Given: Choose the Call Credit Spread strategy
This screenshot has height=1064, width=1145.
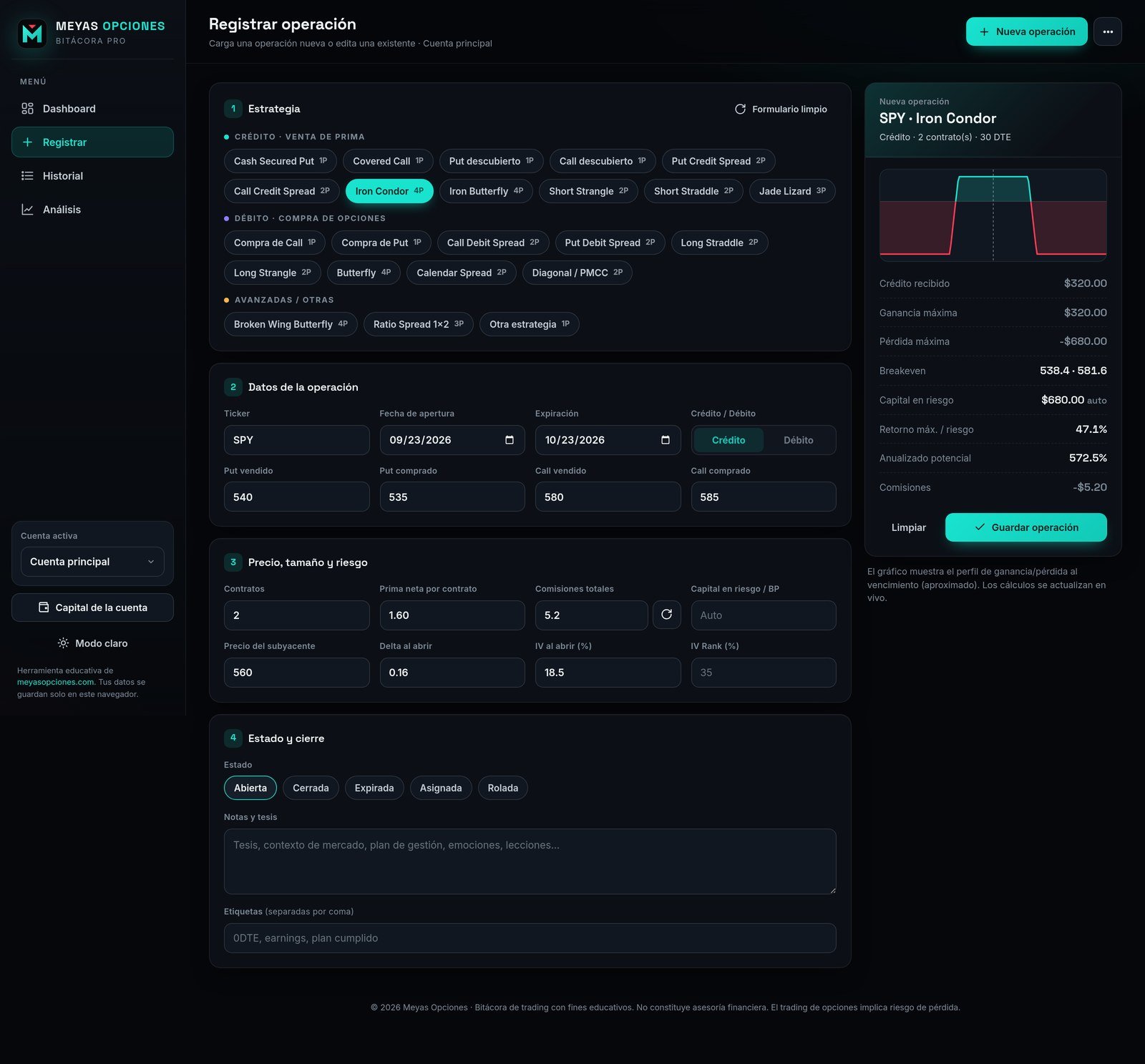Looking at the screenshot, I should click(282, 191).
